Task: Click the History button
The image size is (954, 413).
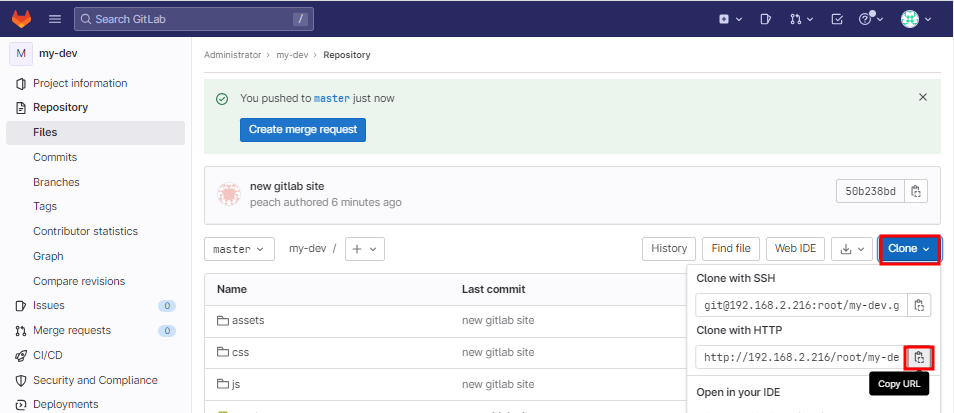Action: point(669,248)
